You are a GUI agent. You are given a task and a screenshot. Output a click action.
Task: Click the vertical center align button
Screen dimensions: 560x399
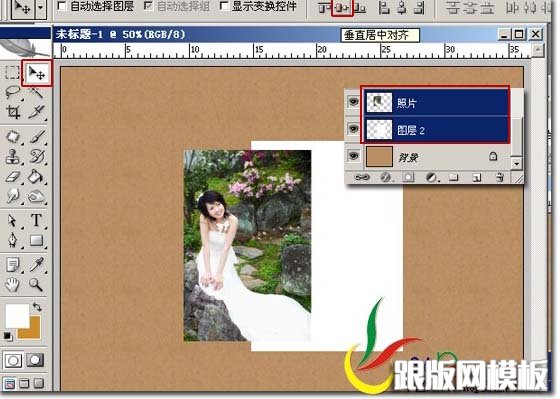coord(342,8)
